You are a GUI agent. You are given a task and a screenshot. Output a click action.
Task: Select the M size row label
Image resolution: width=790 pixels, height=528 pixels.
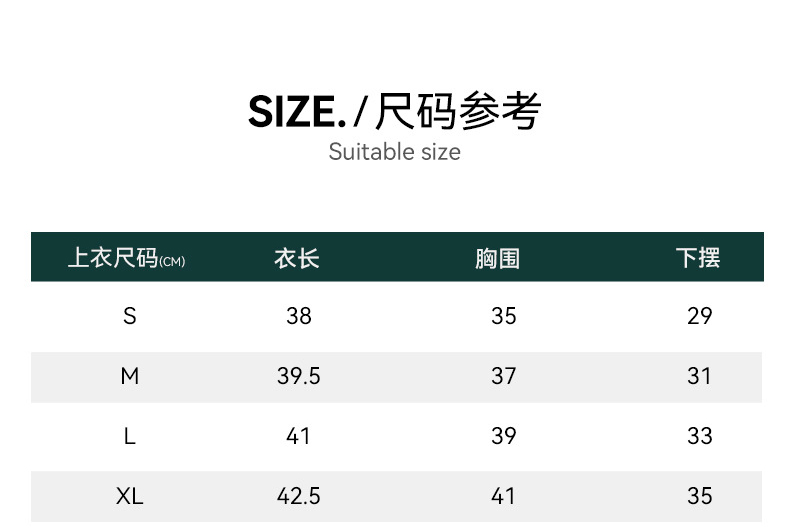coord(130,376)
